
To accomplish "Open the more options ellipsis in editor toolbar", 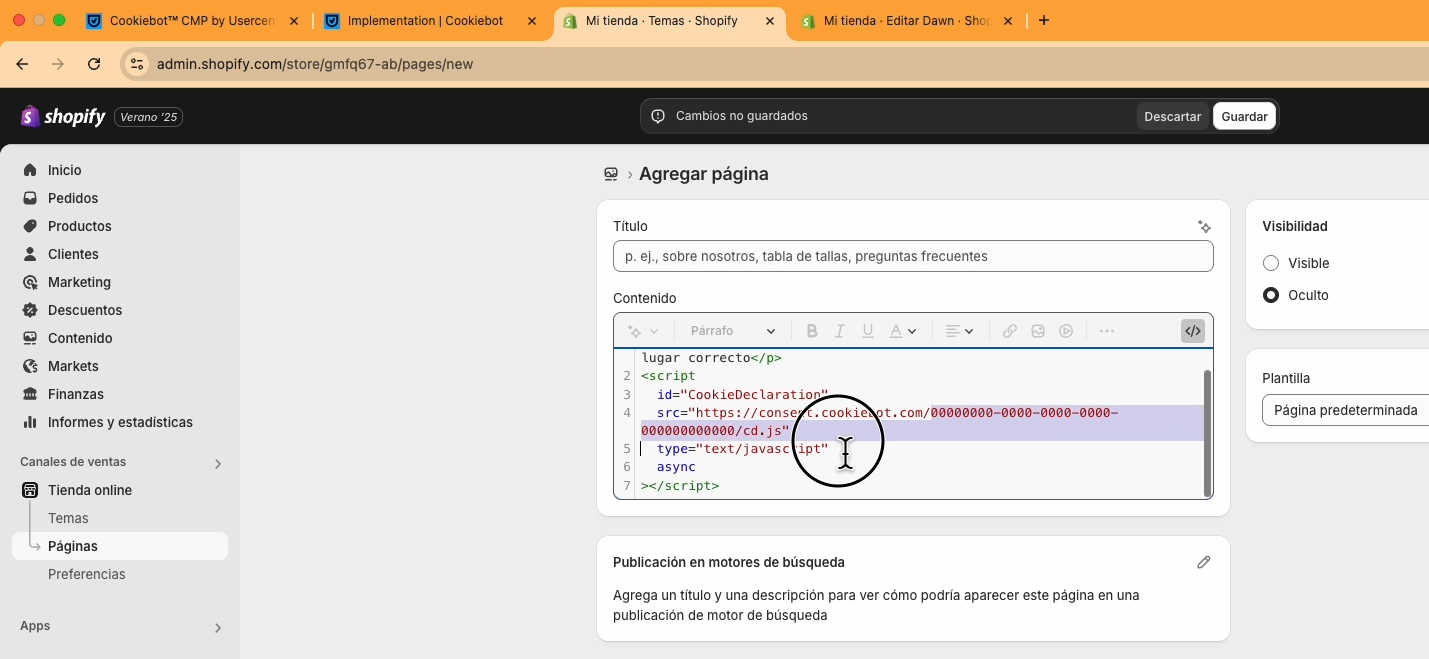I will pyautogui.click(x=1106, y=331).
